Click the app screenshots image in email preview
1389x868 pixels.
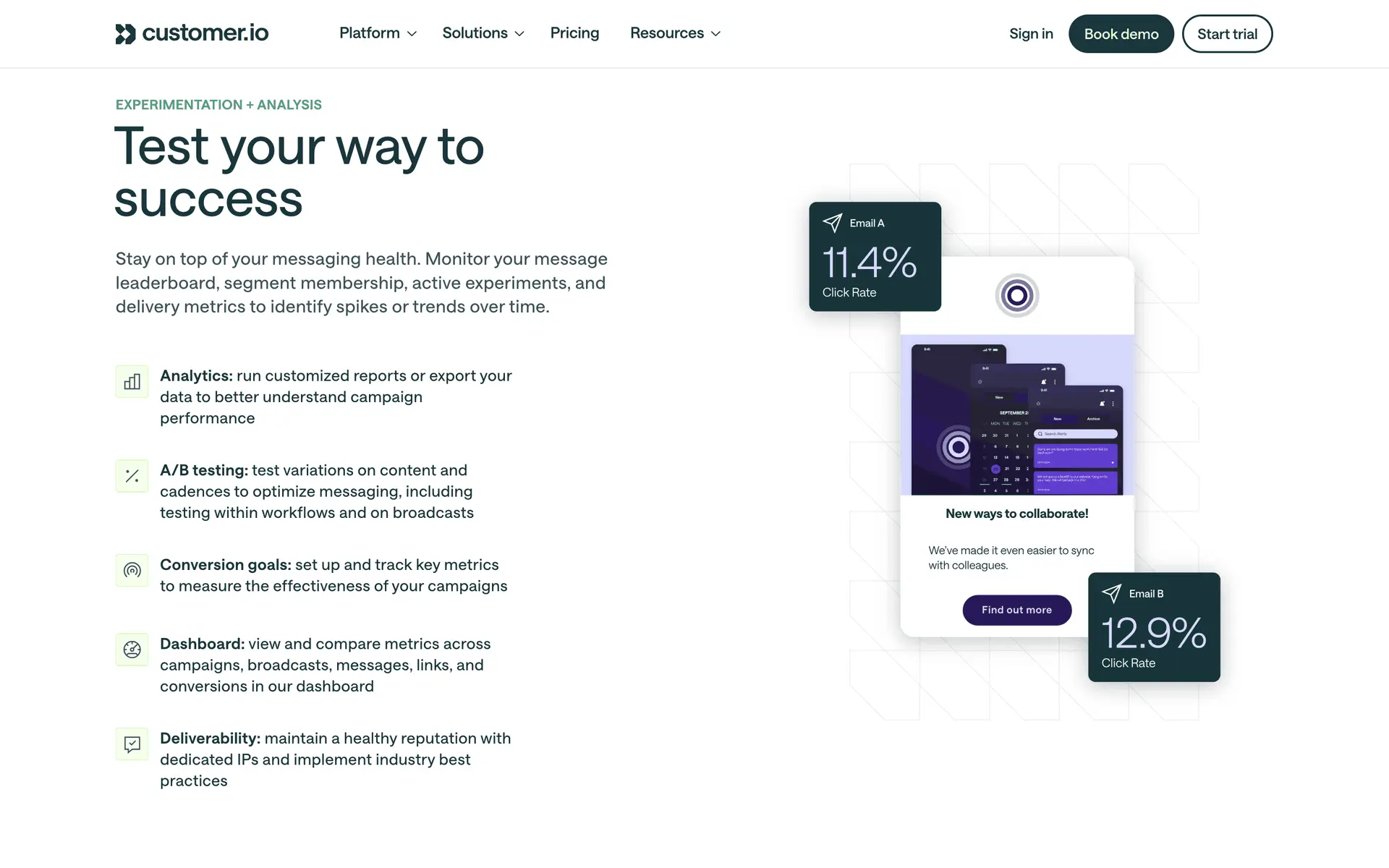point(1016,415)
